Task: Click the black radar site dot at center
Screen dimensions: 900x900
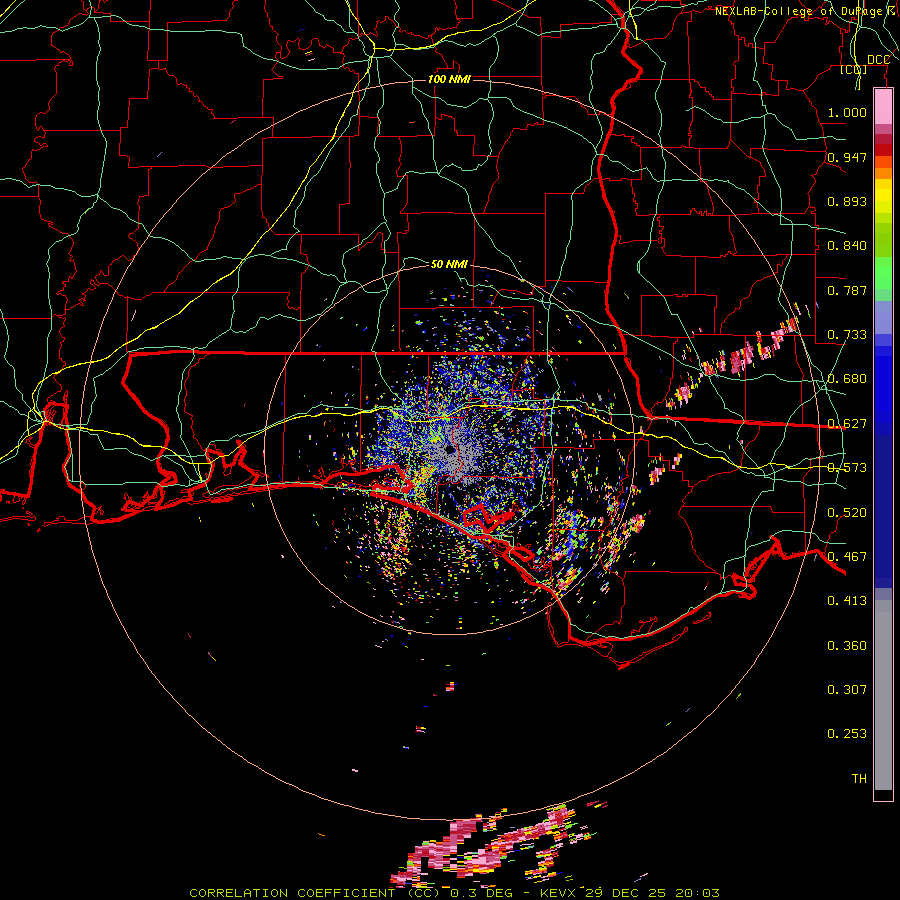Action: click(x=449, y=449)
